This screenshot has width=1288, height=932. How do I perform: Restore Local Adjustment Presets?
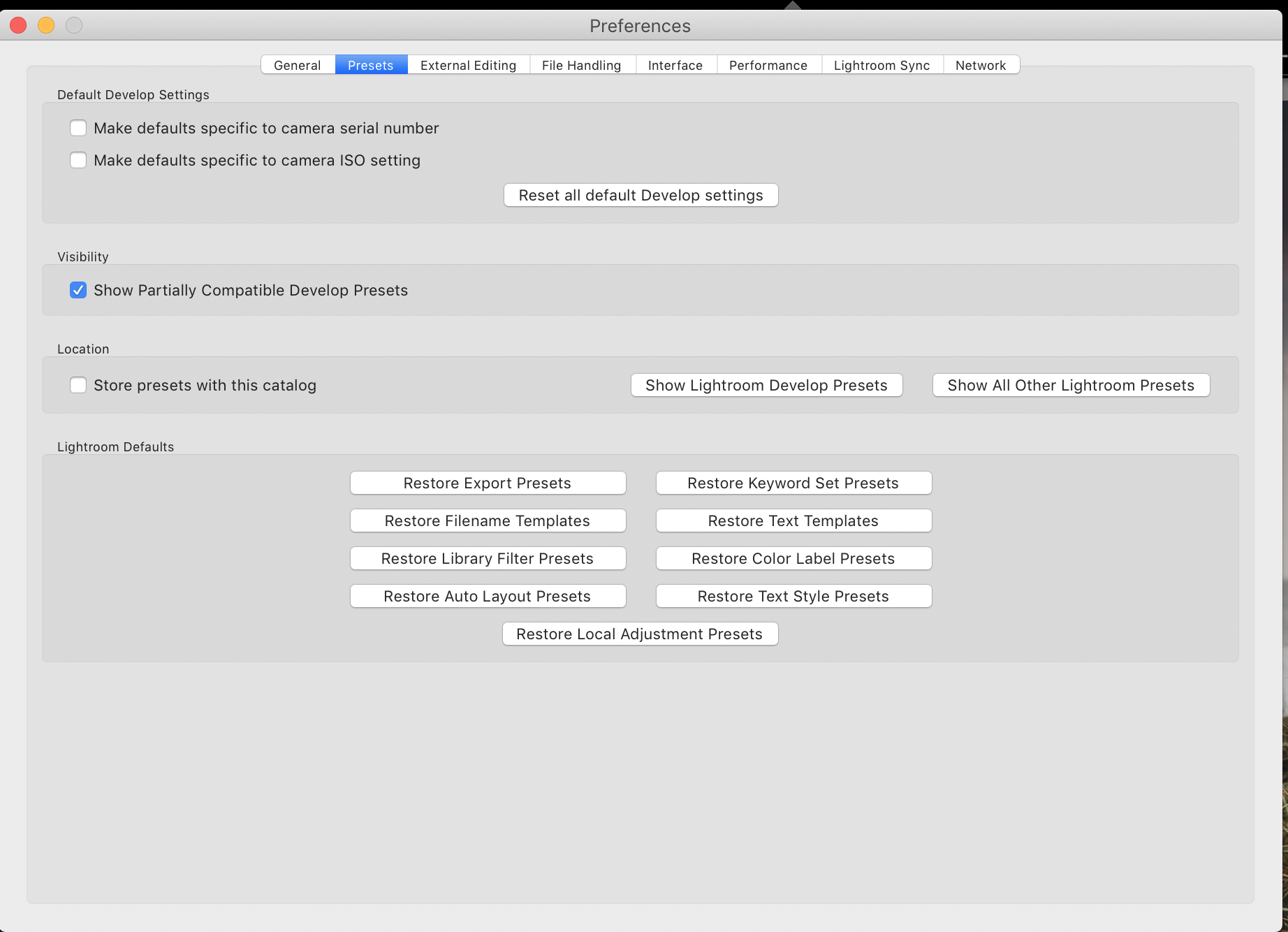point(641,634)
